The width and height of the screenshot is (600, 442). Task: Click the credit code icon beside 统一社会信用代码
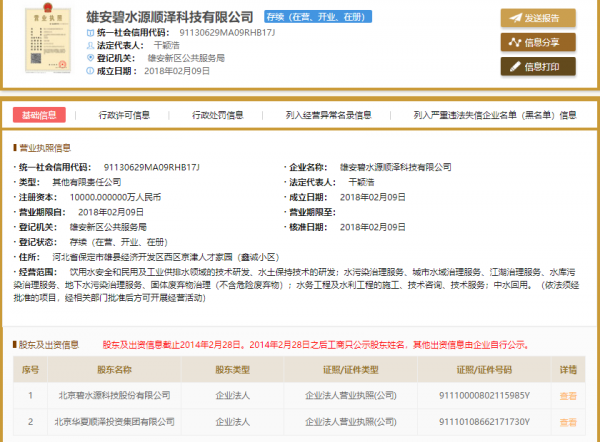click(90, 33)
